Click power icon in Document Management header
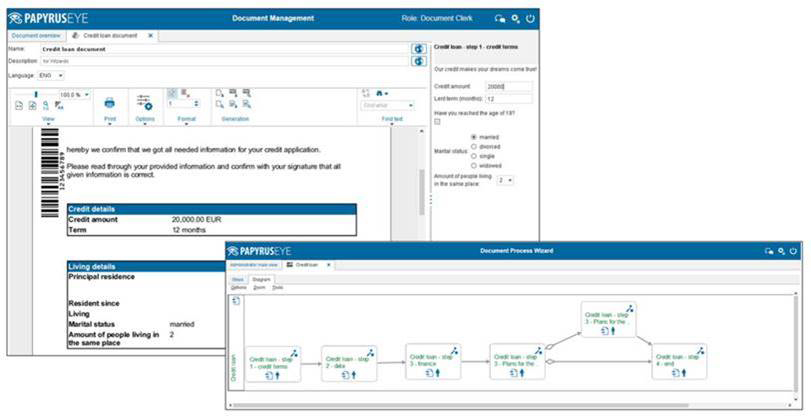This screenshot has width=811, height=419. point(530,18)
